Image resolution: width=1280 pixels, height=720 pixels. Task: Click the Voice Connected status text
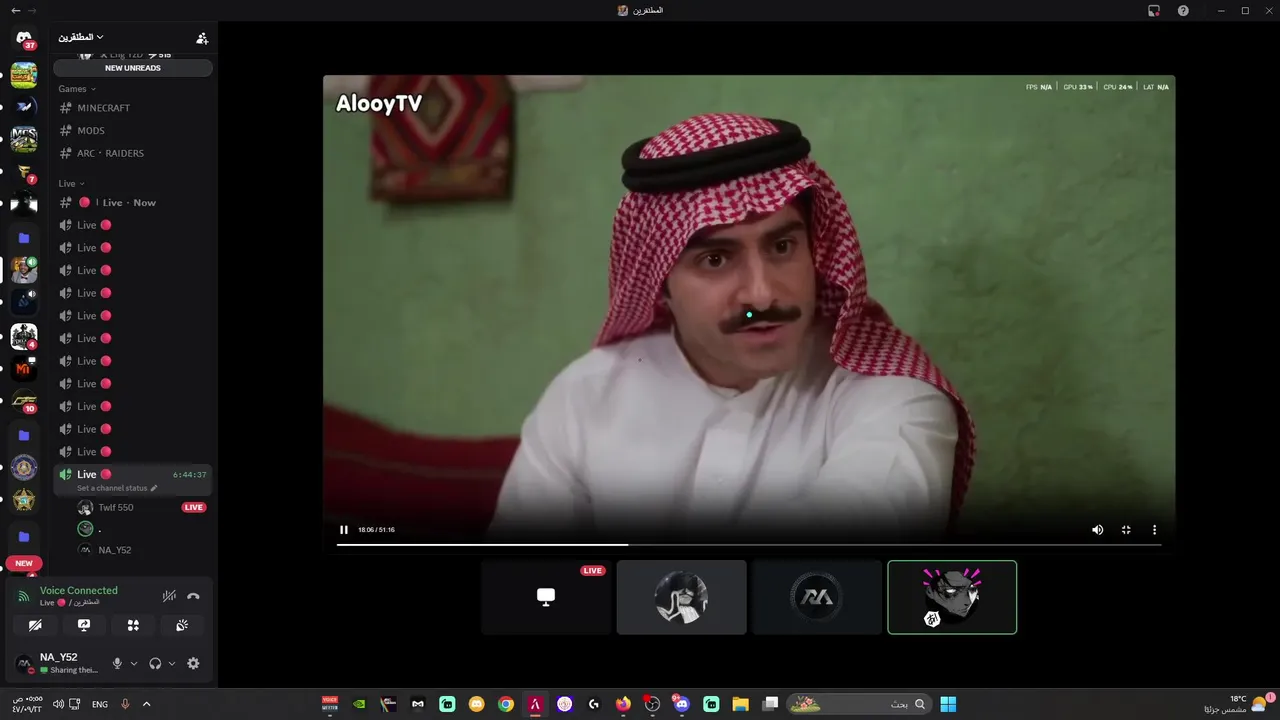[x=79, y=591]
